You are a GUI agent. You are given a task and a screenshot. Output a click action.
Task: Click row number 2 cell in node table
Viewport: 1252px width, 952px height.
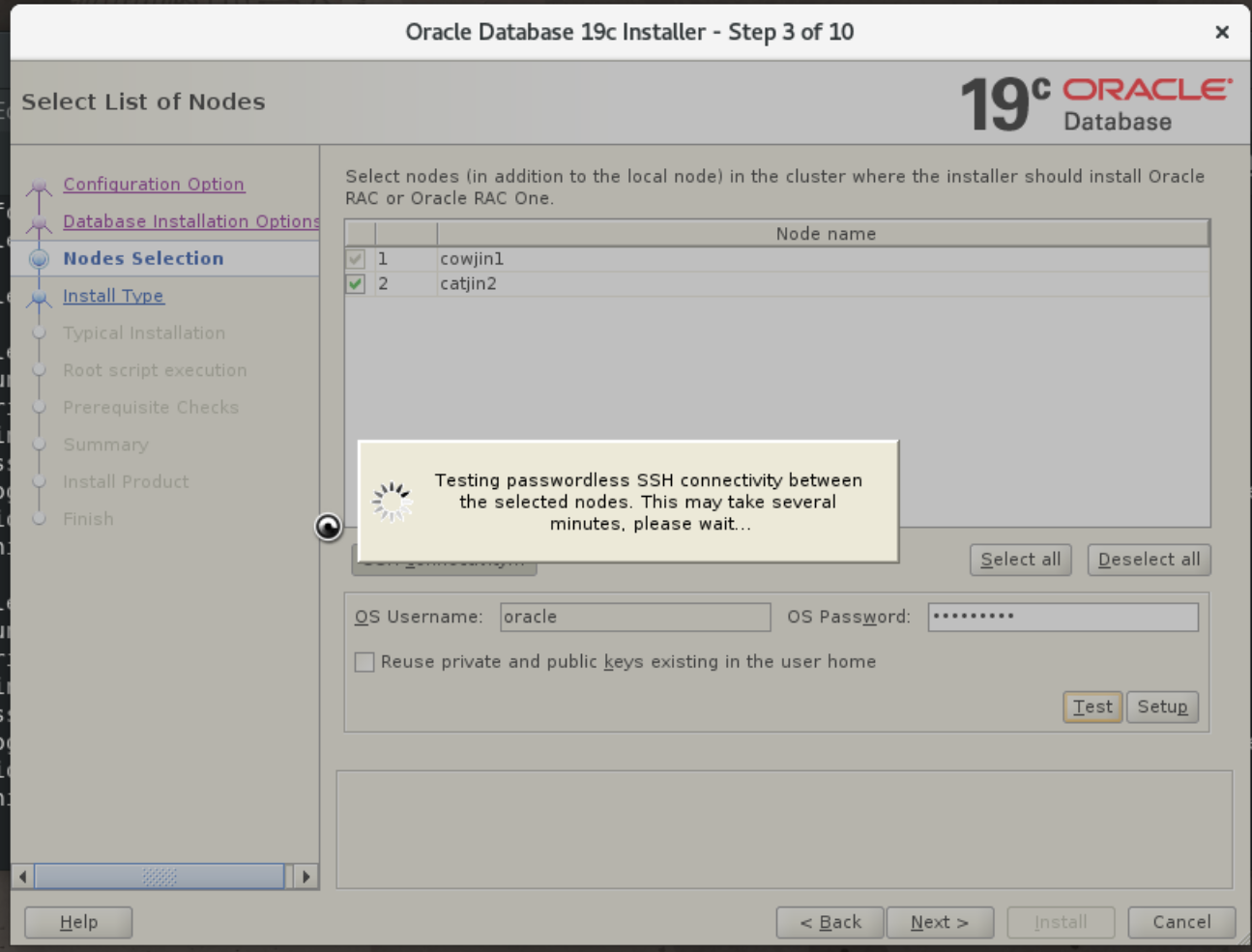coord(406,283)
